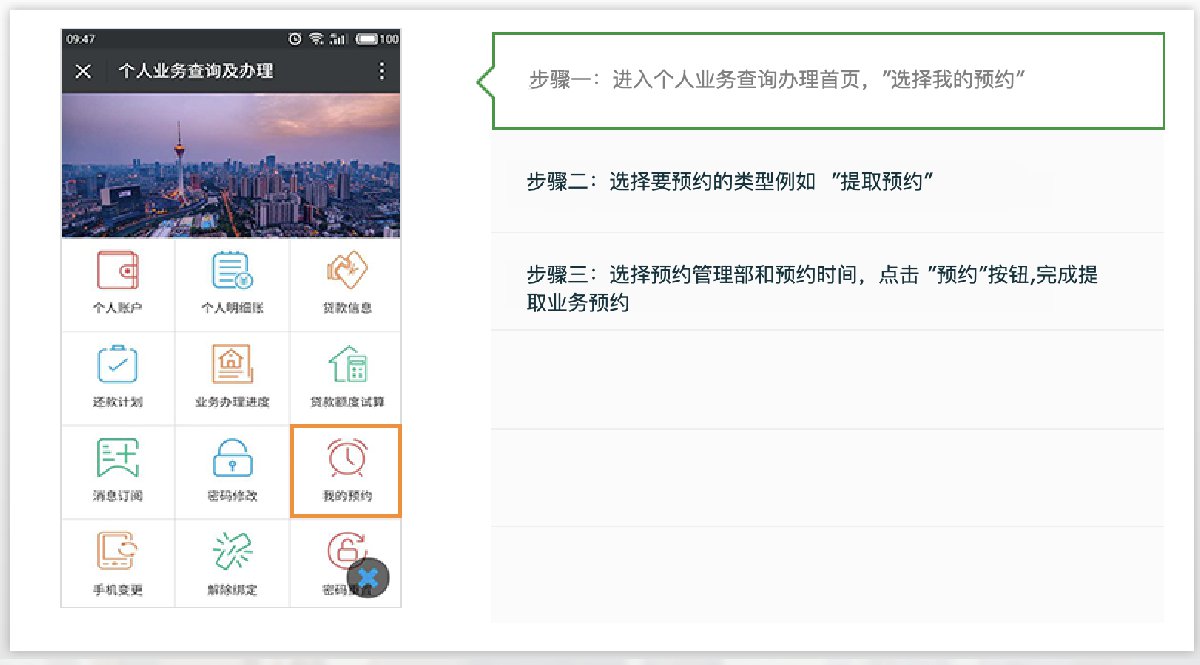Open the 消息订阅 subscription icon
Viewport: 1200px width, 665px height.
pyautogui.click(x=118, y=460)
